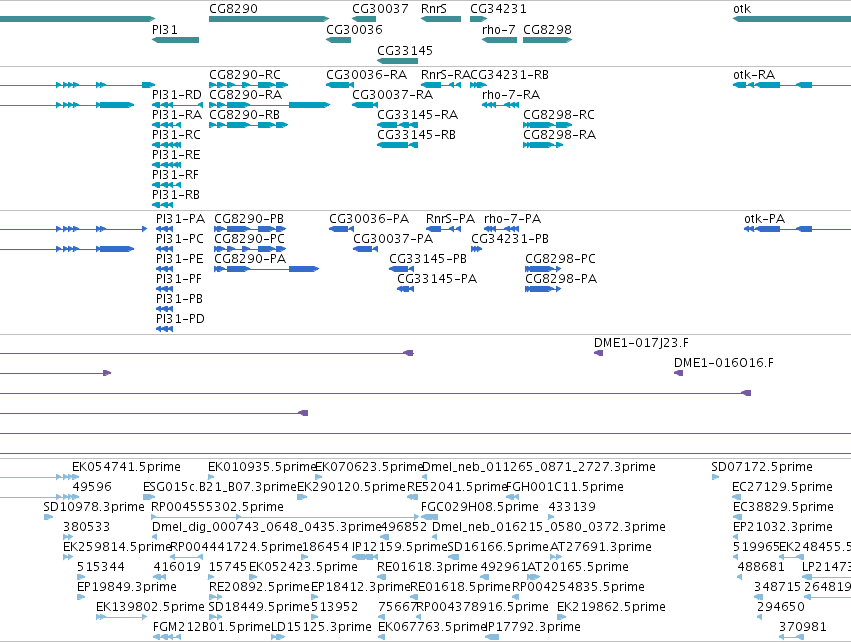The height and width of the screenshot is (642, 851).
Task: Select the CG8290-RB transcript
Action: pyautogui.click(x=248, y=125)
